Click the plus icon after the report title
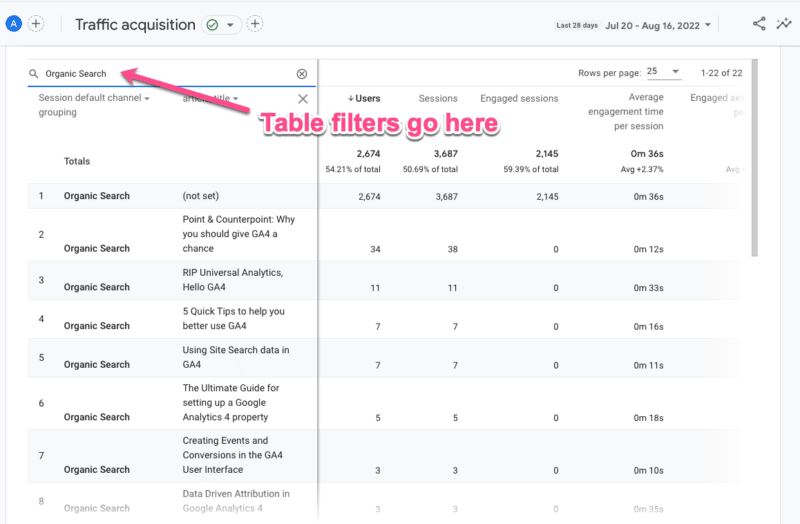800x524 pixels. [255, 24]
